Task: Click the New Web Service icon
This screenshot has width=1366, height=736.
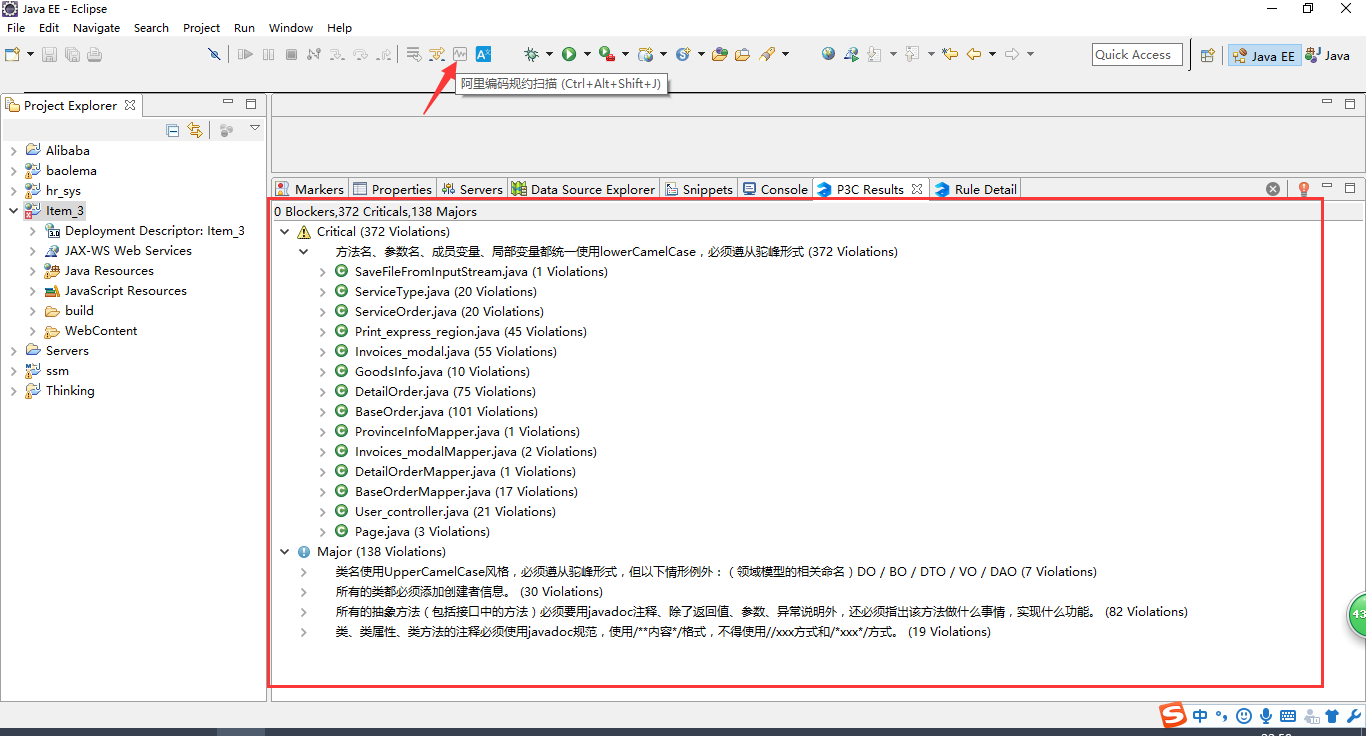Action: pyautogui.click(x=684, y=54)
